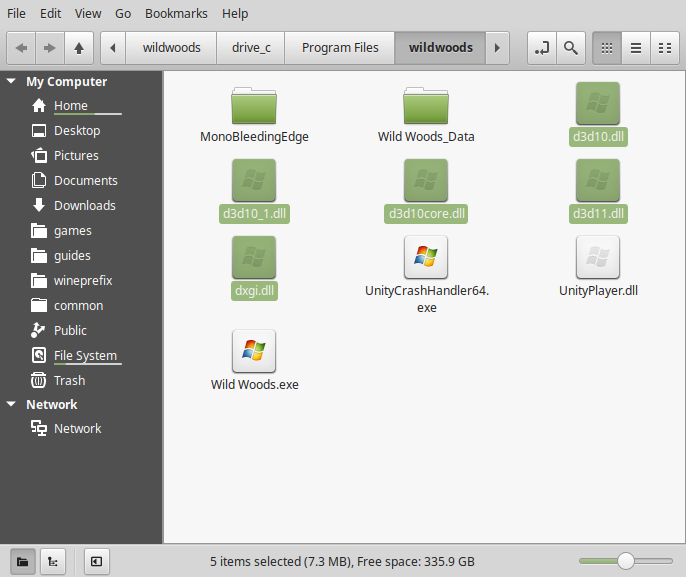Open the first wildwoods breadcrumb segment

click(x=171, y=48)
